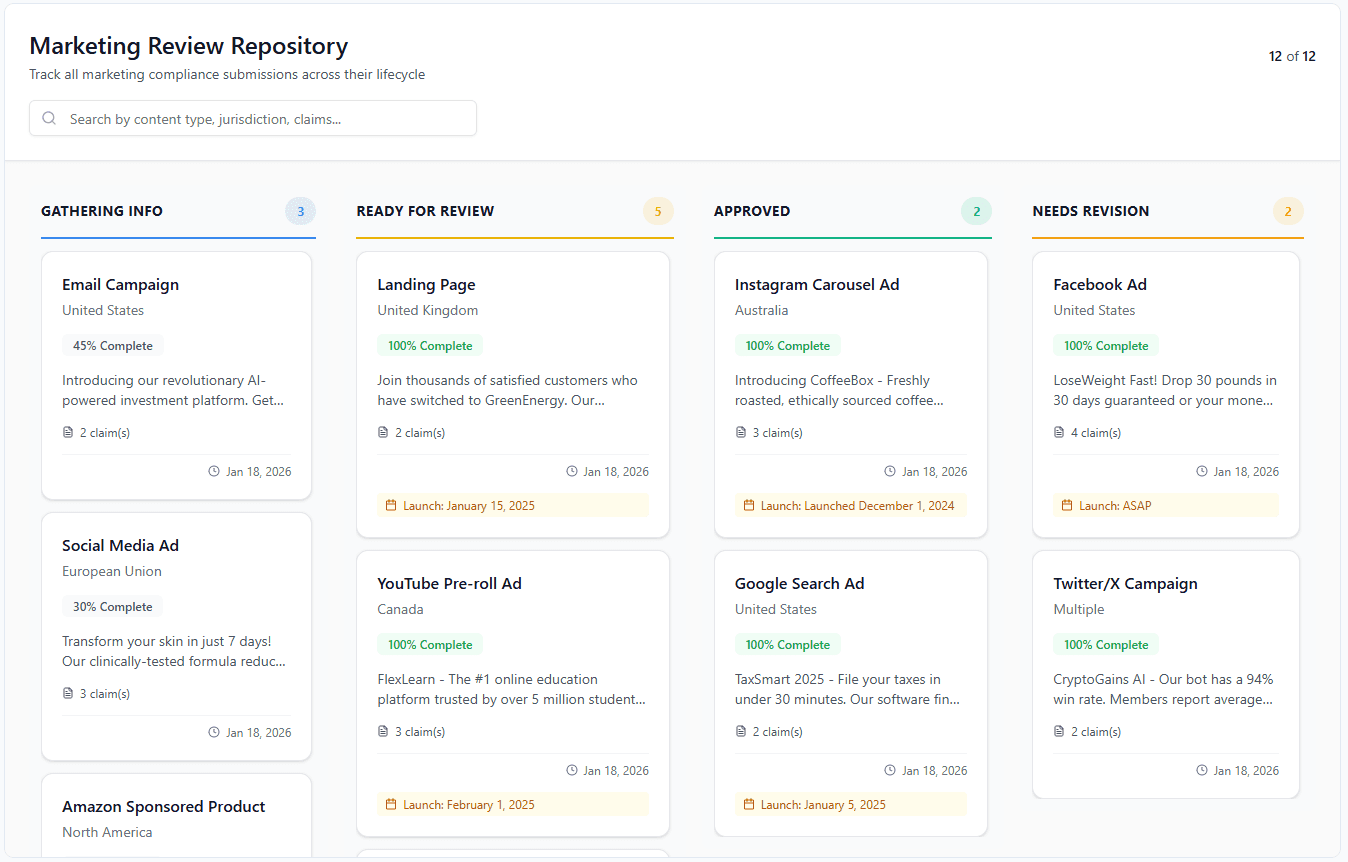The width and height of the screenshot is (1348, 862).
Task: Open the Instagram Carousel Ad card
Action: (851, 394)
